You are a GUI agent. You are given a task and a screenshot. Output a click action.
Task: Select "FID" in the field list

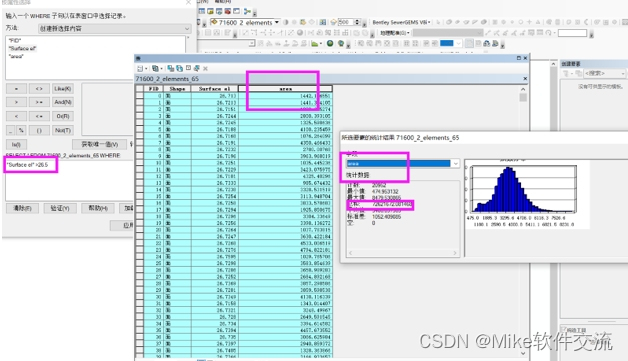[x=15, y=40]
